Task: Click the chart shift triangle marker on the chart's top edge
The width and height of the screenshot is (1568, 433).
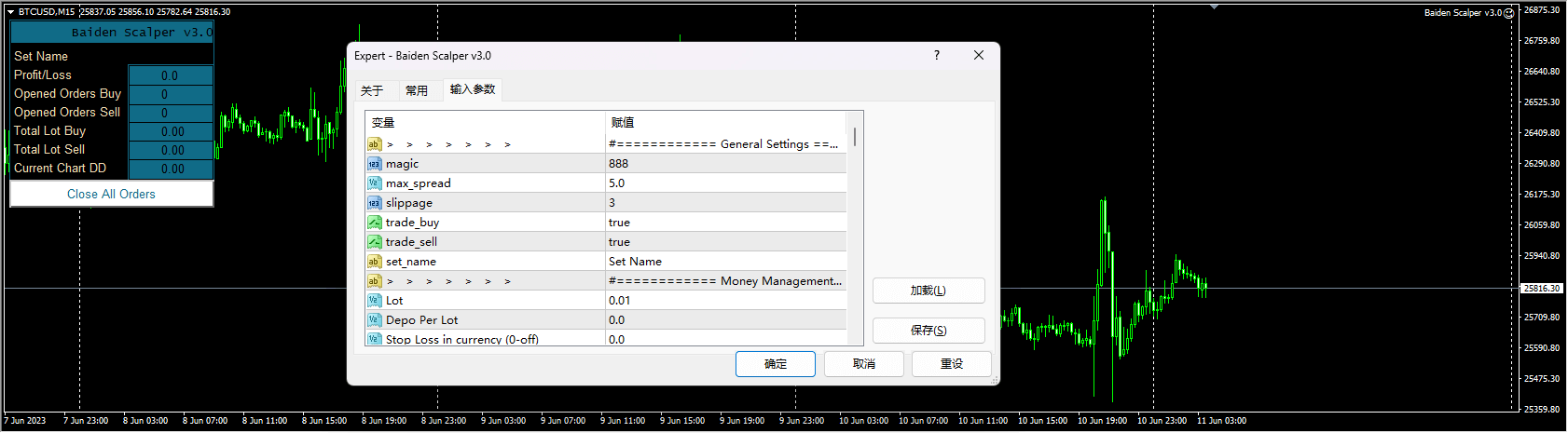Action: click(1214, 7)
